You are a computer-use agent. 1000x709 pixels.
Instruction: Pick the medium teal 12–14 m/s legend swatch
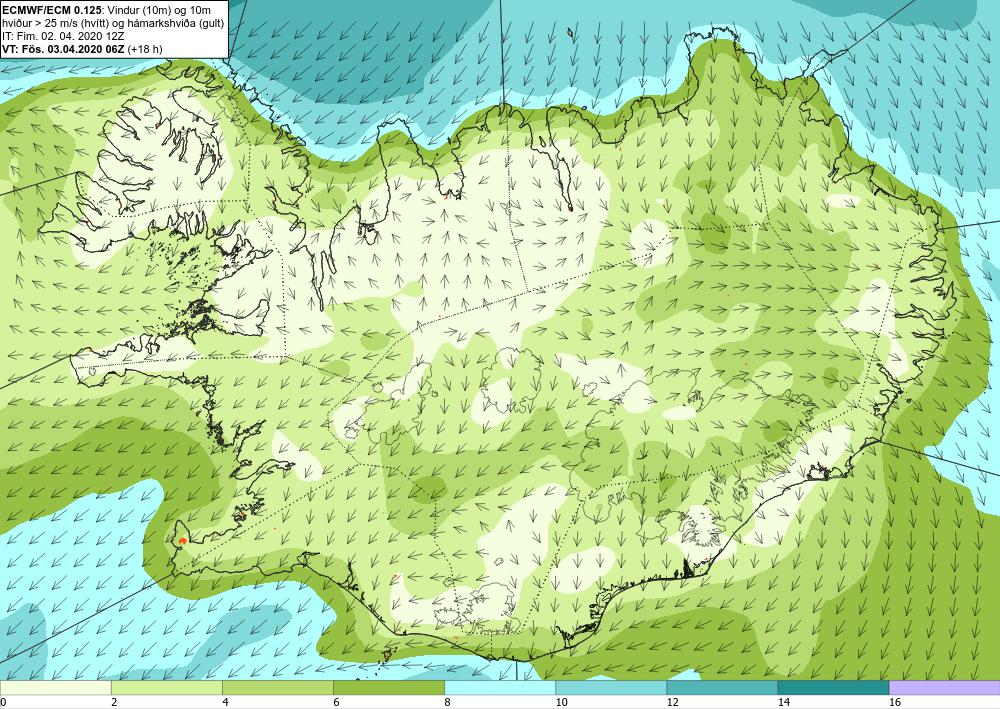[x=722, y=688]
